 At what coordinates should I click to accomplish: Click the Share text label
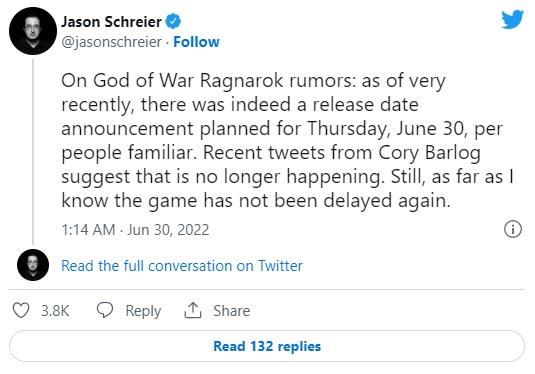(x=232, y=311)
